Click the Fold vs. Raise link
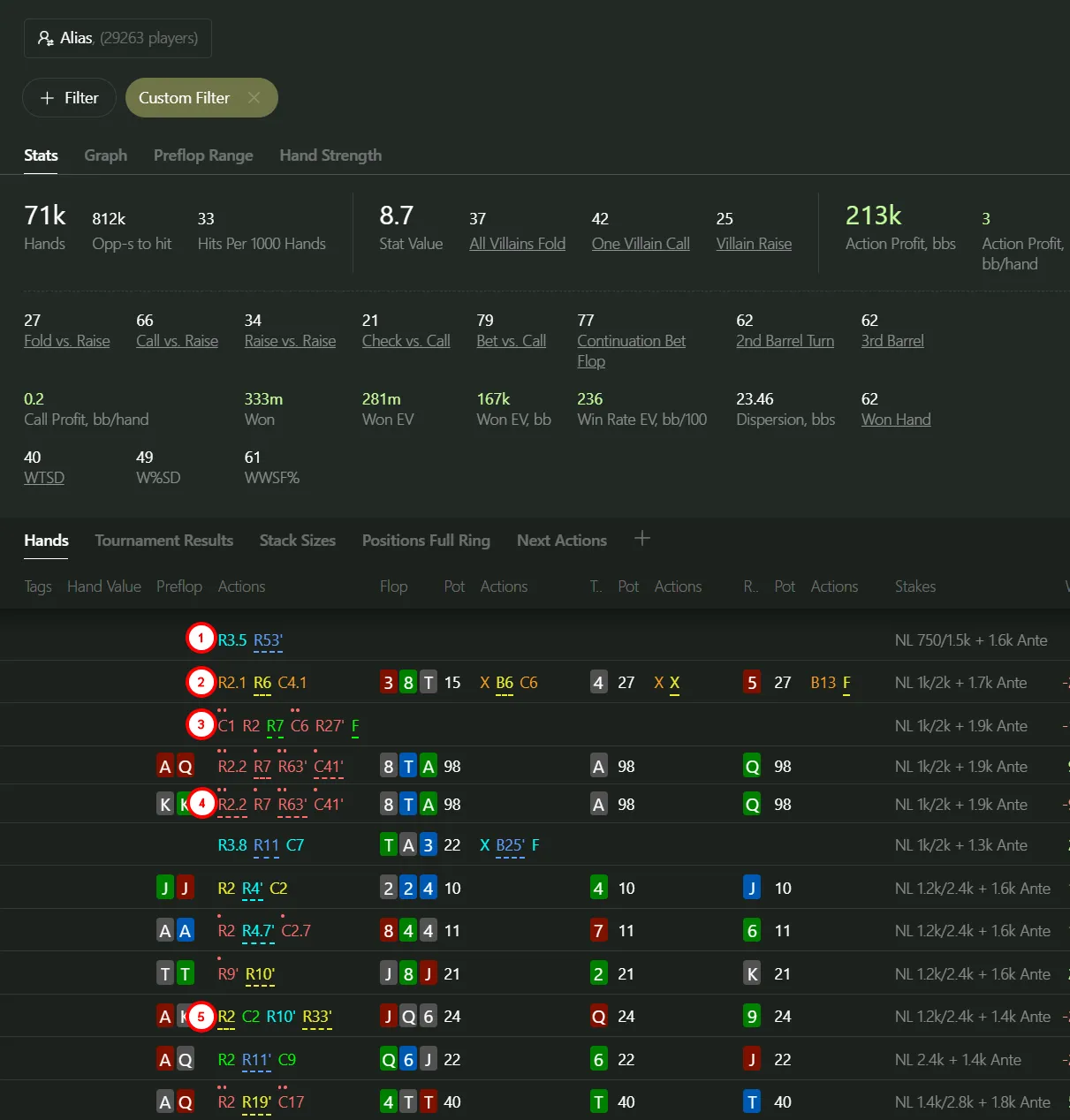 pos(67,341)
